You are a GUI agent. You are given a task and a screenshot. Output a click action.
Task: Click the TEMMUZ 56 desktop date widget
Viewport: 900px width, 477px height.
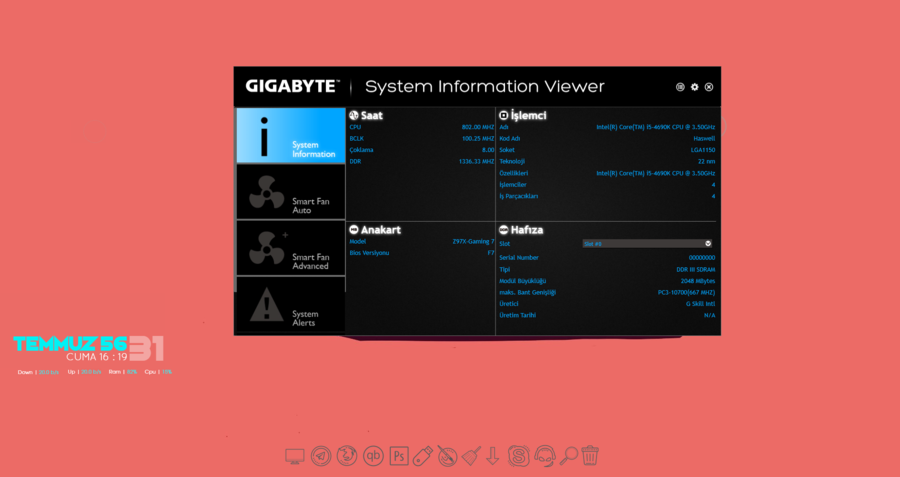pyautogui.click(x=70, y=344)
